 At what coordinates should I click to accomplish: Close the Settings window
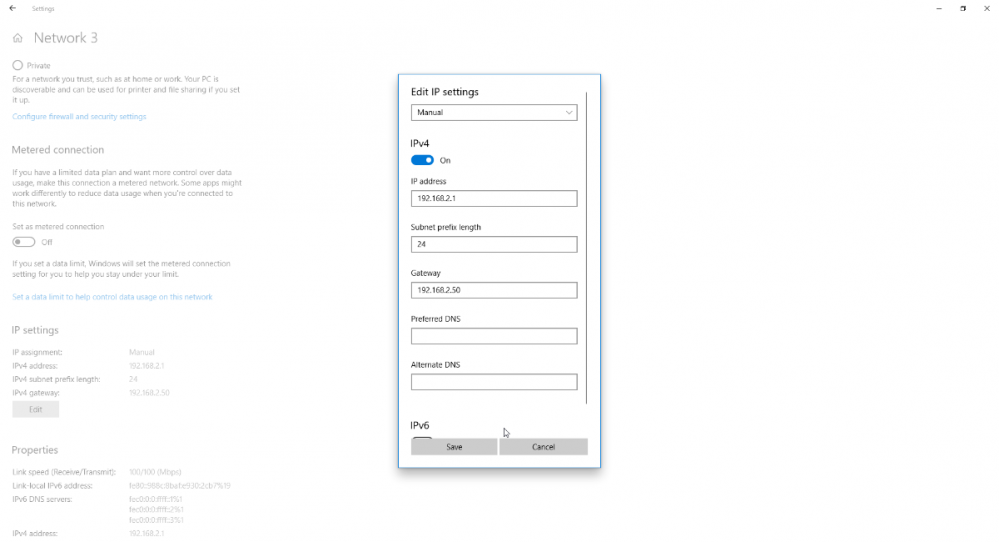(986, 8)
